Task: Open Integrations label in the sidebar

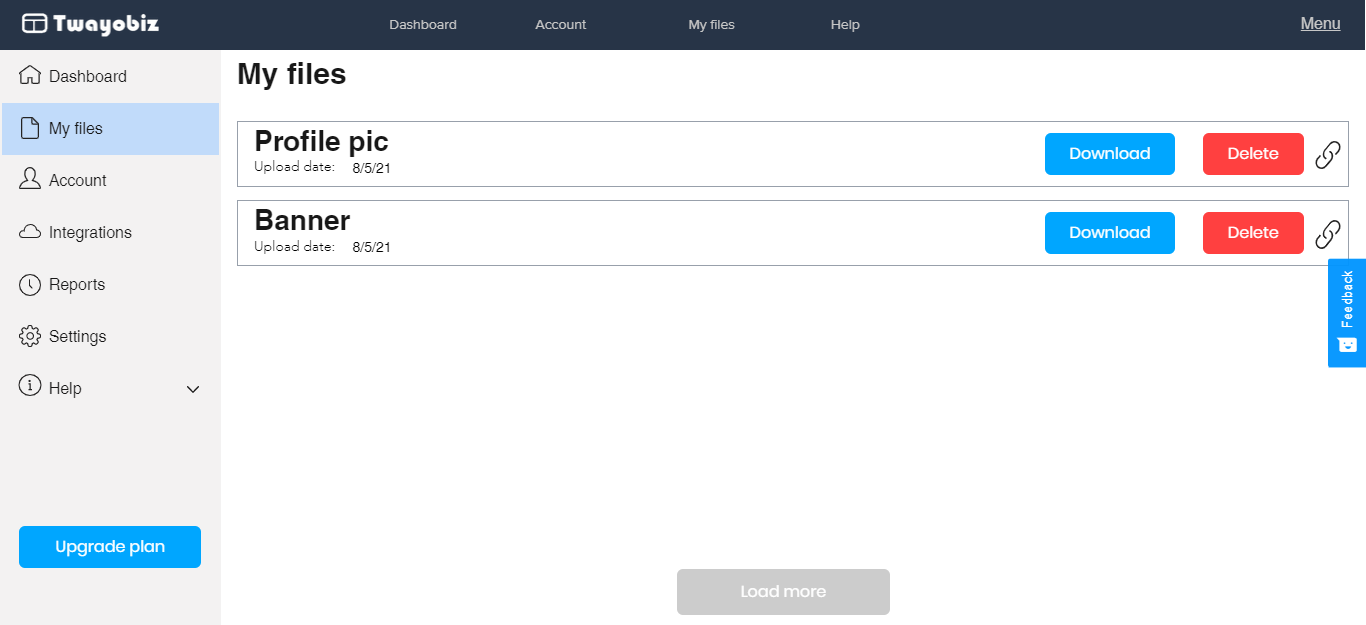Action: (x=90, y=232)
